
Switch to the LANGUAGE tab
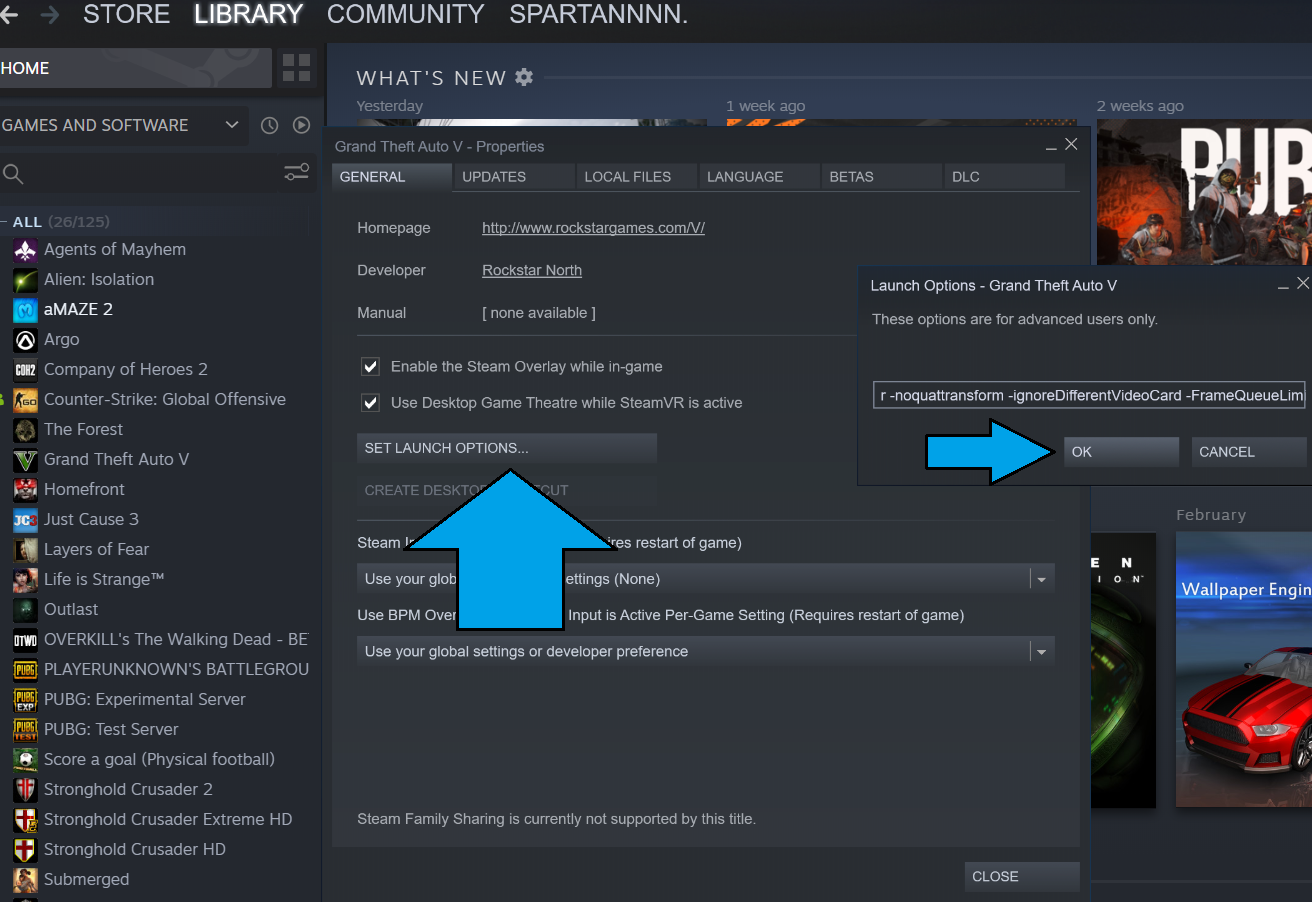pyautogui.click(x=760, y=177)
